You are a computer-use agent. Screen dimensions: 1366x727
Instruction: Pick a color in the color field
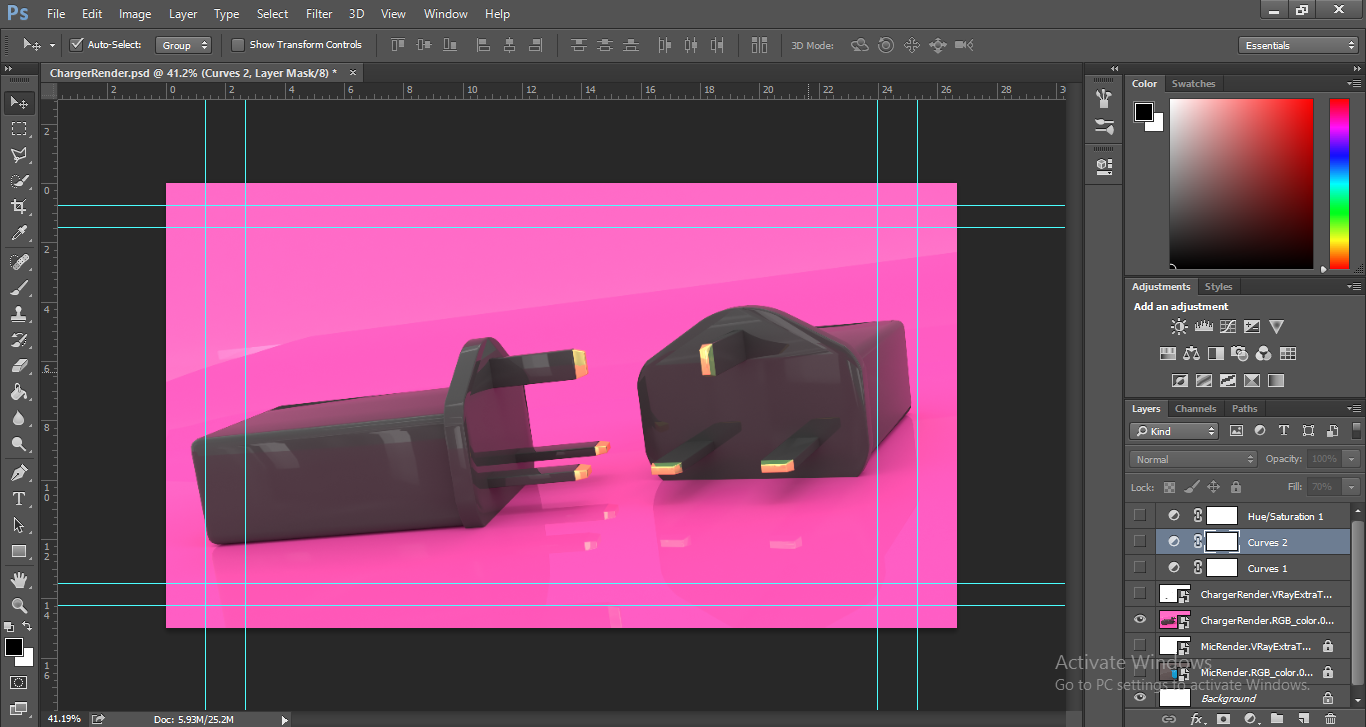(x=1241, y=184)
